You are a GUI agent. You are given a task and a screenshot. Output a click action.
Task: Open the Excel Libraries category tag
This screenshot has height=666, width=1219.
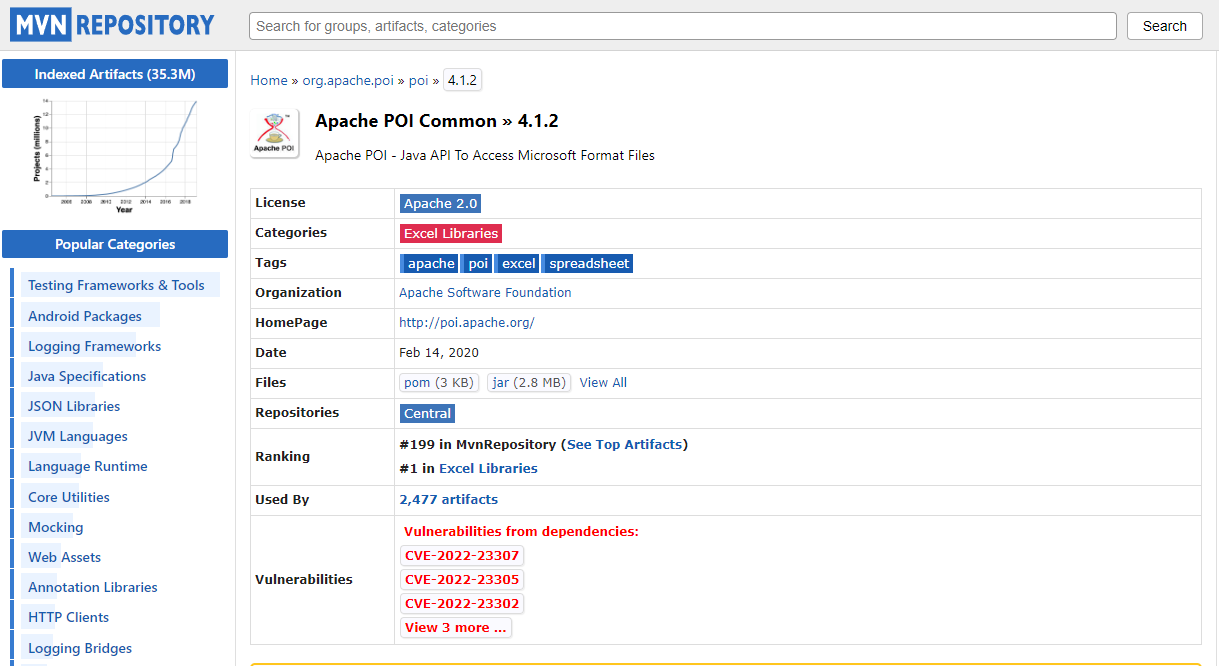[x=451, y=233]
